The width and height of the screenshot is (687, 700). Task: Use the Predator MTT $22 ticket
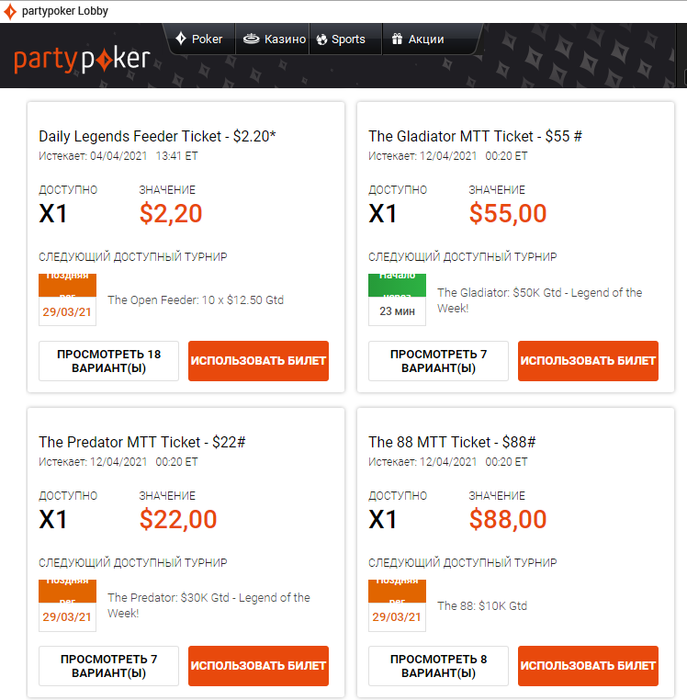(258, 666)
